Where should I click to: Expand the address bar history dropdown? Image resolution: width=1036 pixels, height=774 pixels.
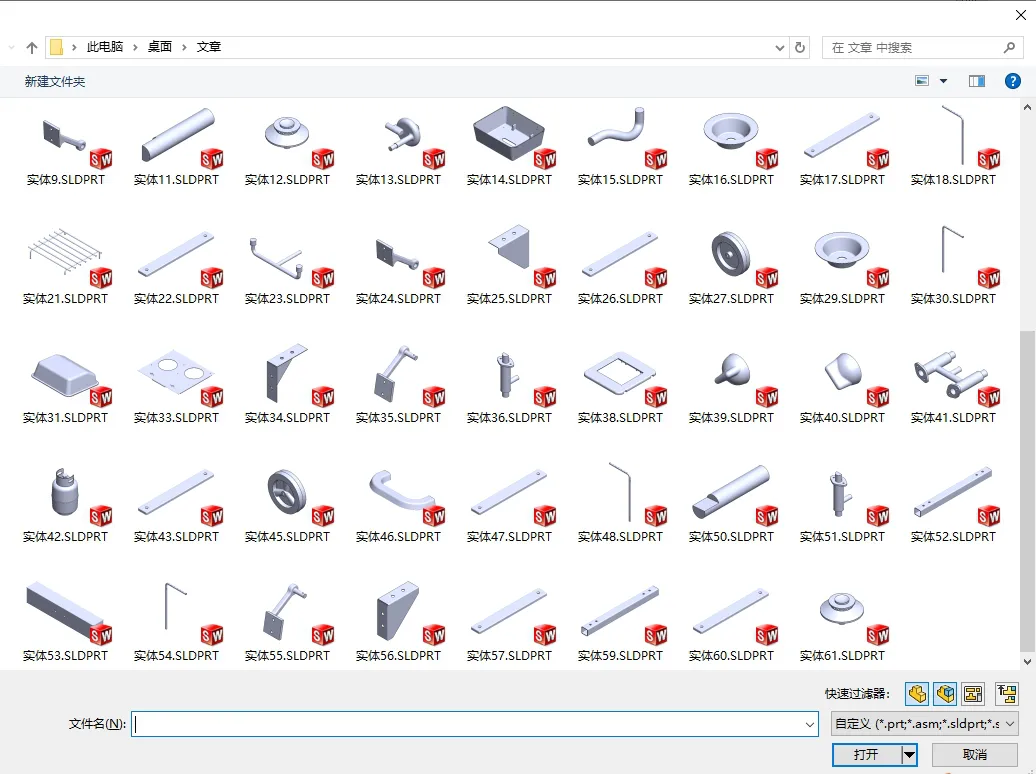pos(780,48)
